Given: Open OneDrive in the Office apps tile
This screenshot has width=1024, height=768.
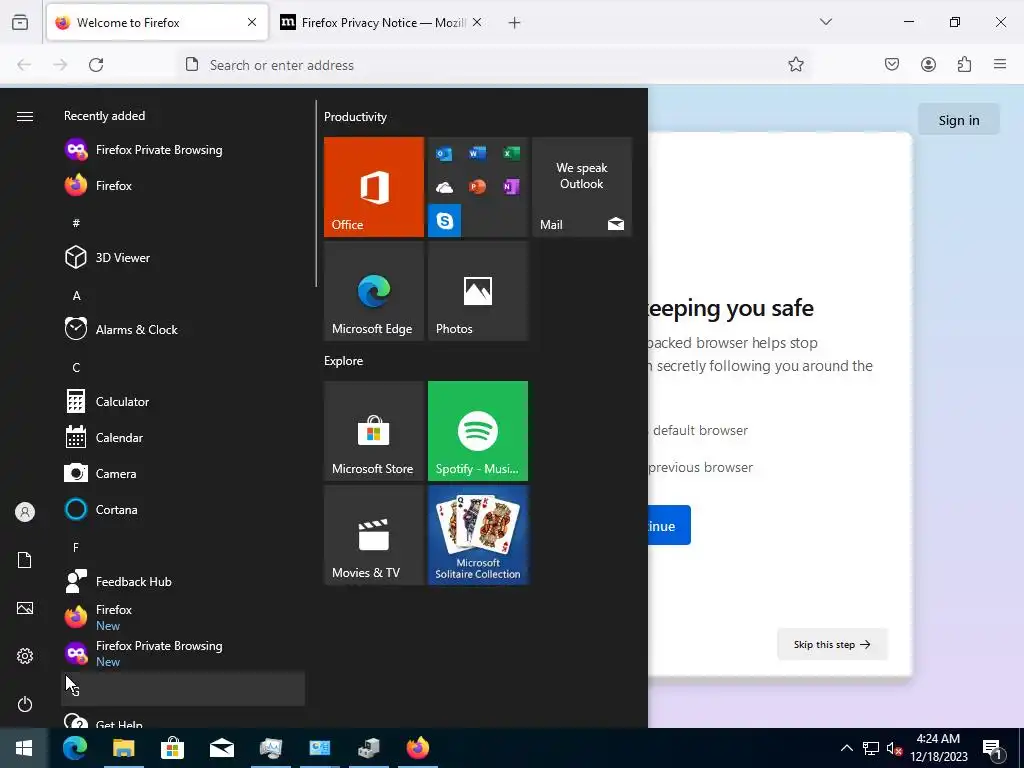Looking at the screenshot, I should tap(444, 187).
